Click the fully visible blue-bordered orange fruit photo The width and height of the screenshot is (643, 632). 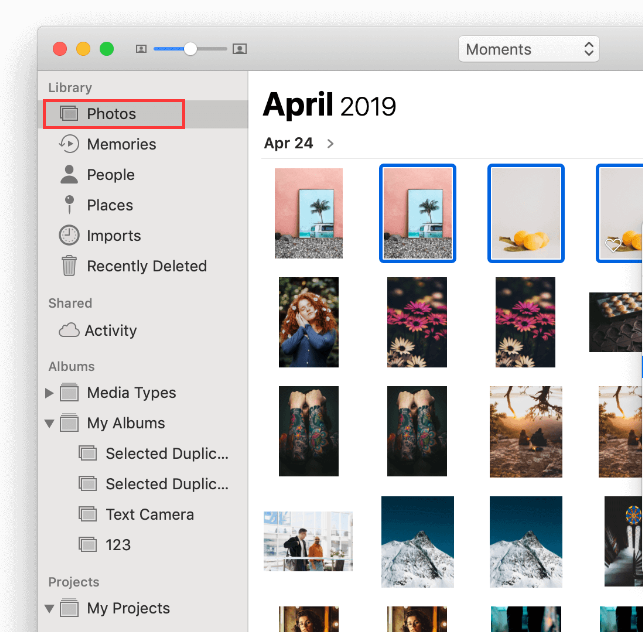click(x=526, y=213)
